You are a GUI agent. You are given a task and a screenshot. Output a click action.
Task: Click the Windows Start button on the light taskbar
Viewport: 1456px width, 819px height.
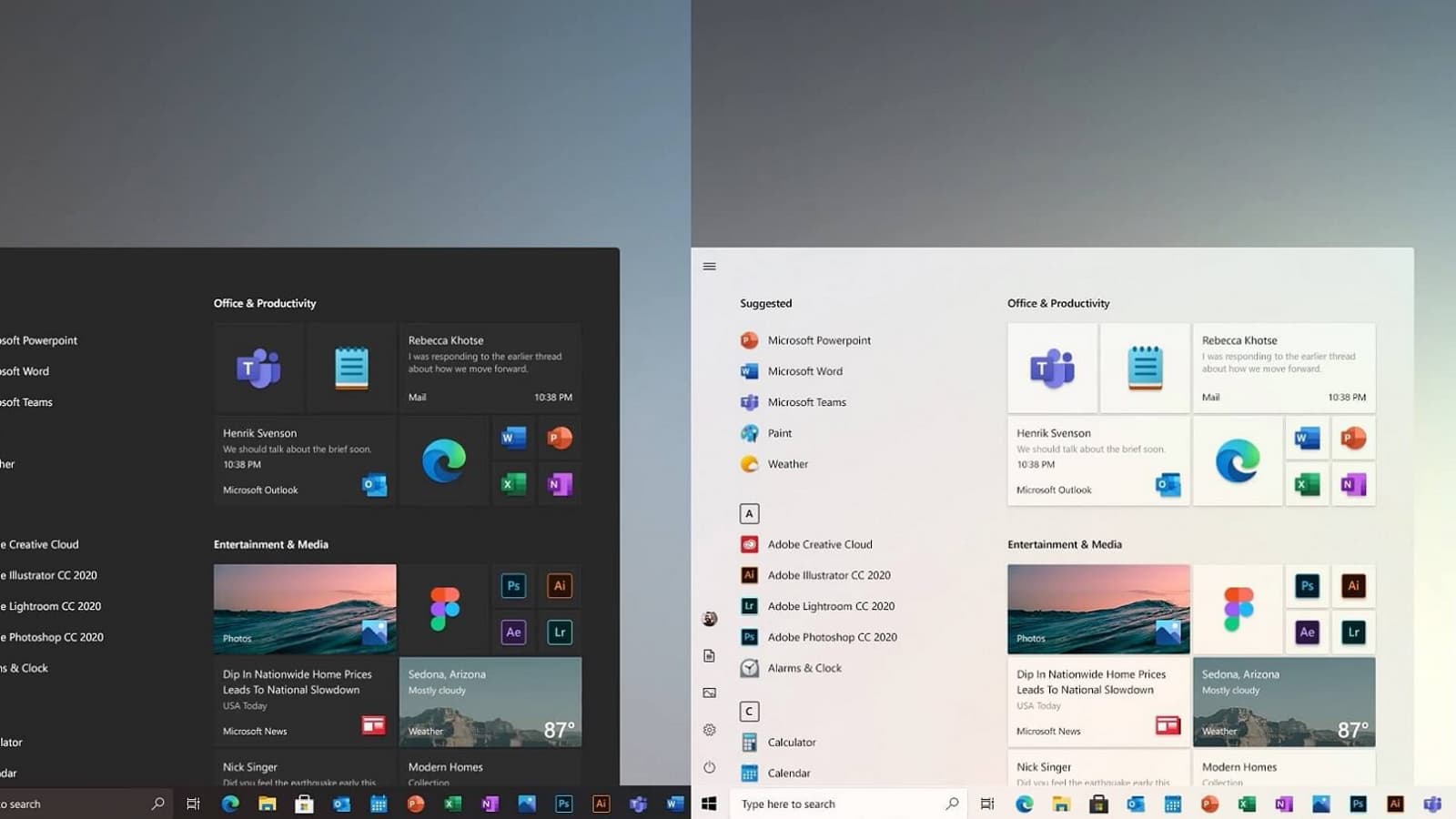point(710,804)
